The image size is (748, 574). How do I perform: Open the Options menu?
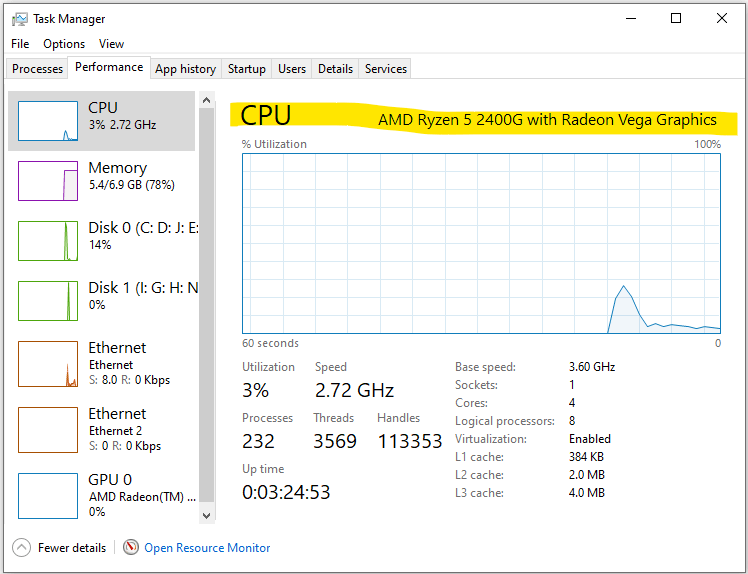pos(64,44)
